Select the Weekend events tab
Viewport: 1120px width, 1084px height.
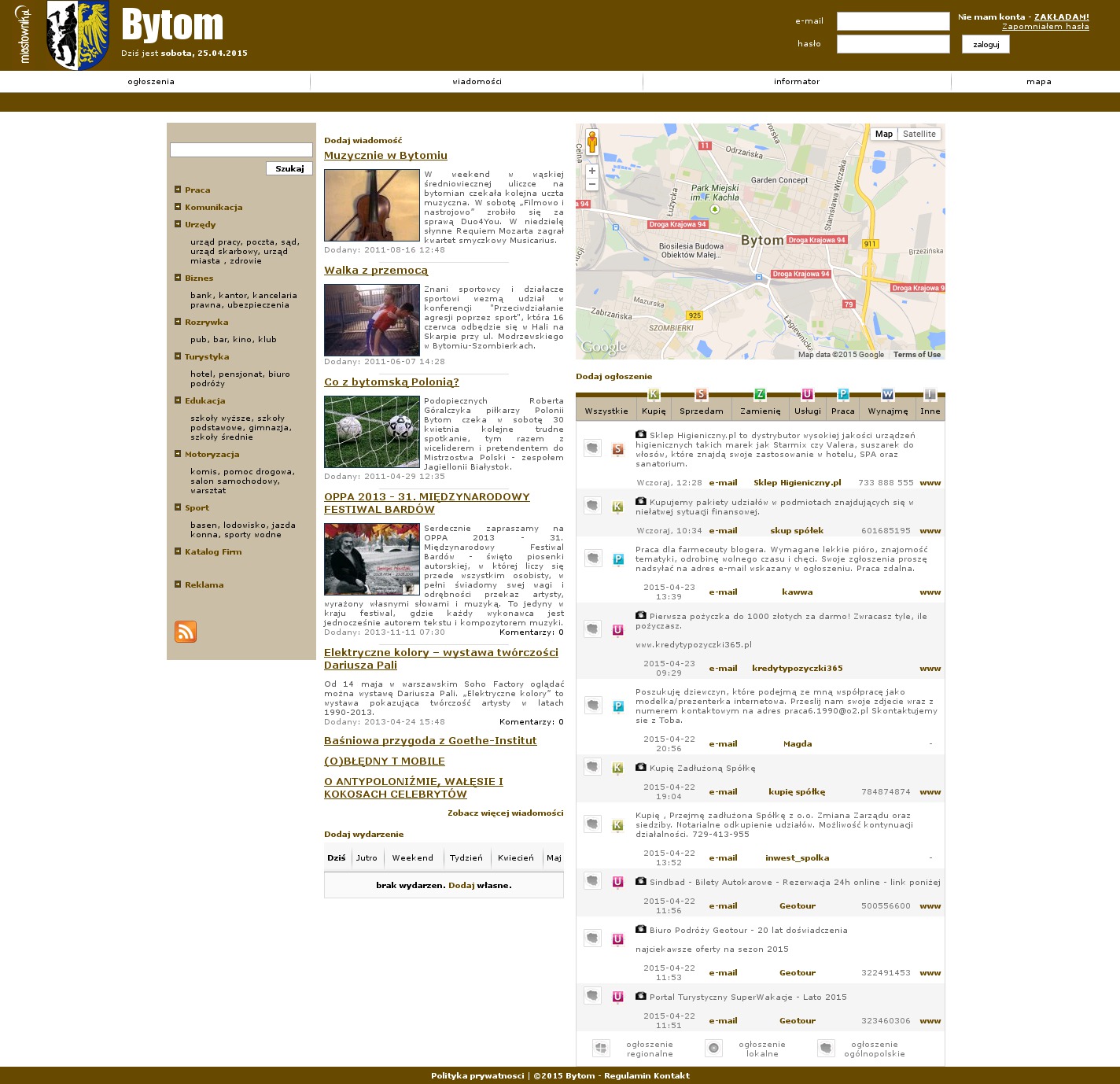click(412, 857)
